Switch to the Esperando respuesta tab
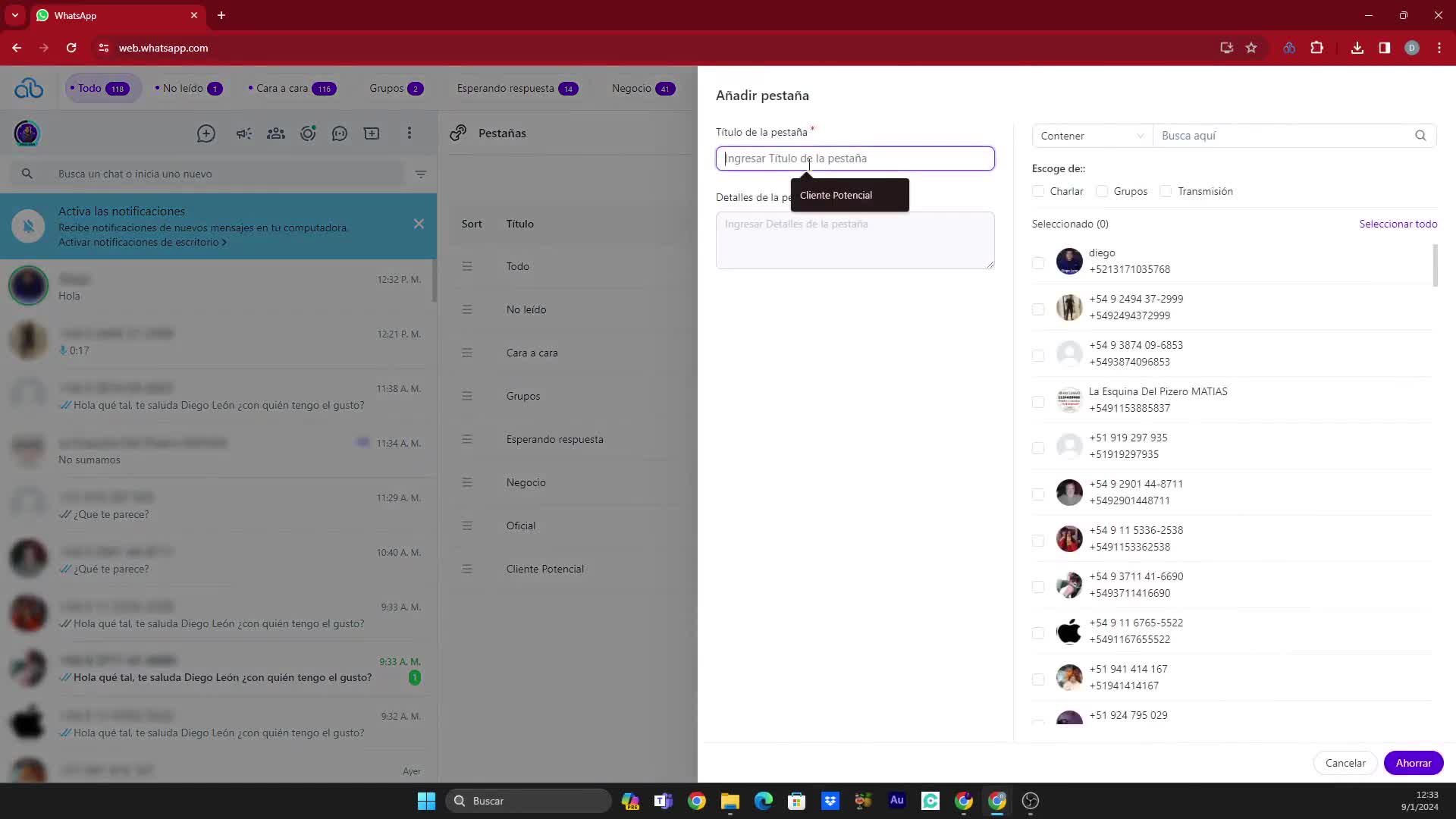 (x=517, y=89)
